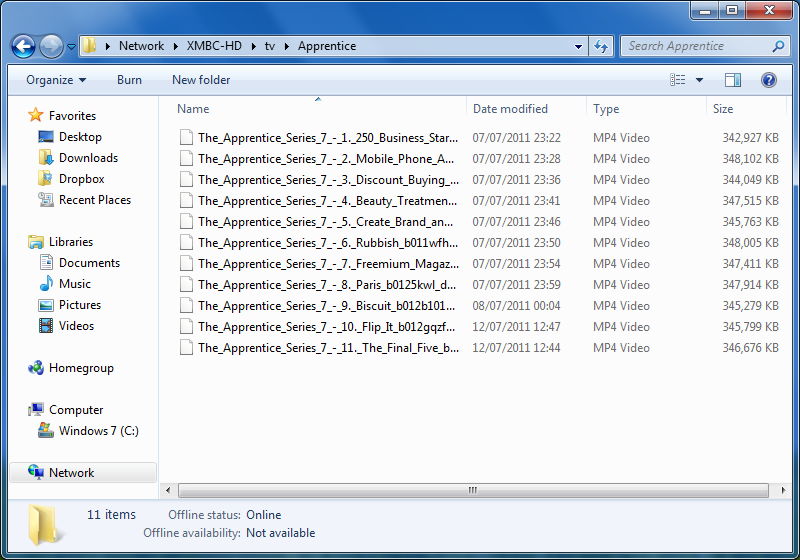Click the Homegroup icon in the sidebar
This screenshot has width=800, height=560.
pos(36,367)
